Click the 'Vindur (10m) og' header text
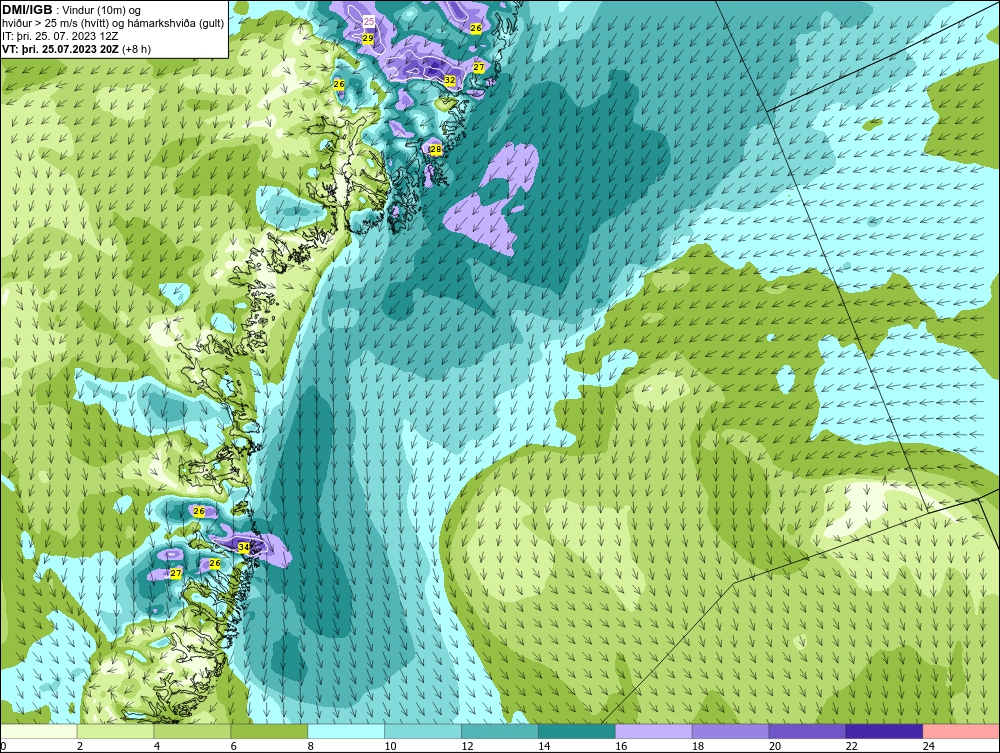Screen dimensions: 1000x753 coord(102,11)
